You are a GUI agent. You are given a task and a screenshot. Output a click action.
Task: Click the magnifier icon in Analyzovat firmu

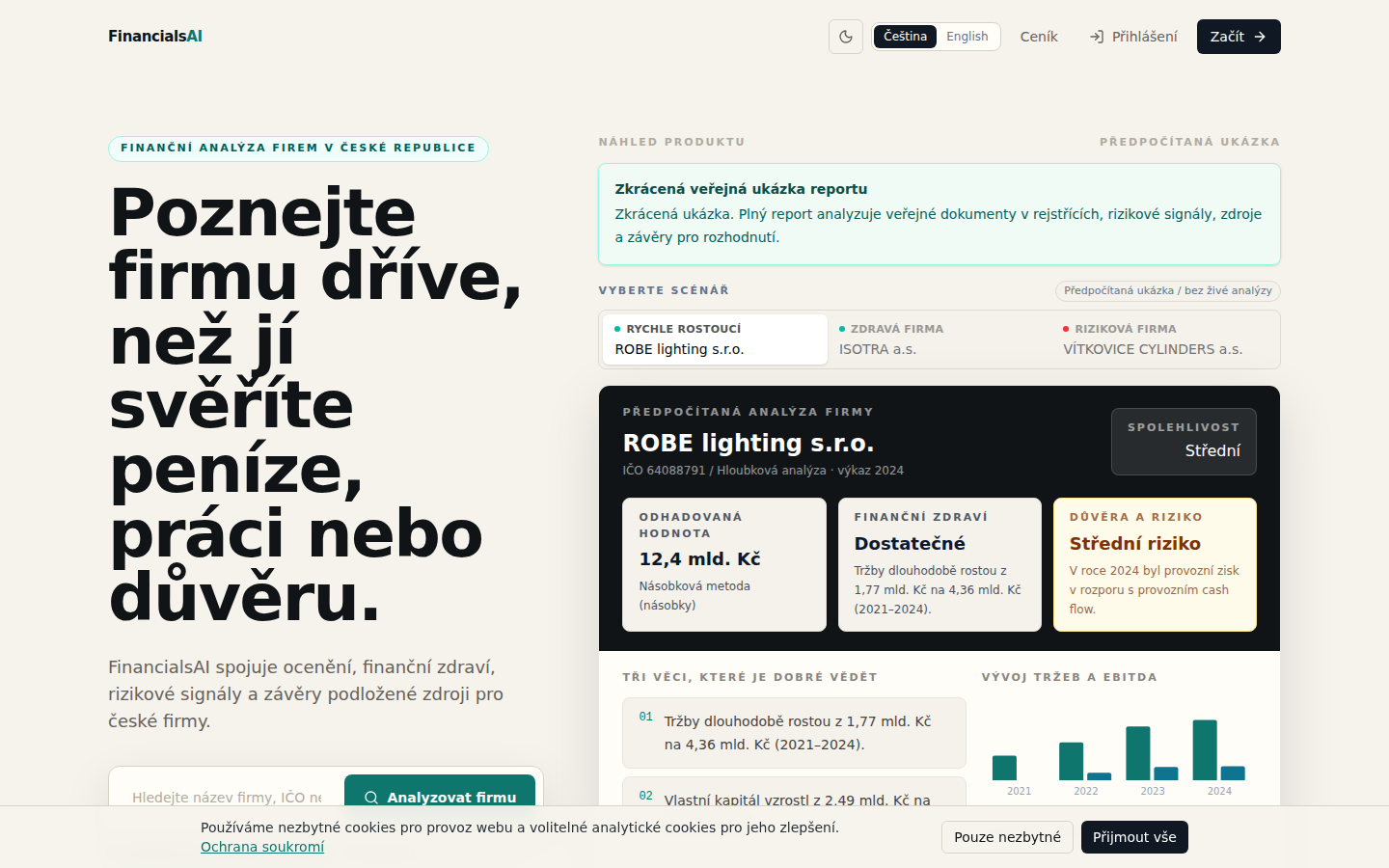pyautogui.click(x=371, y=798)
